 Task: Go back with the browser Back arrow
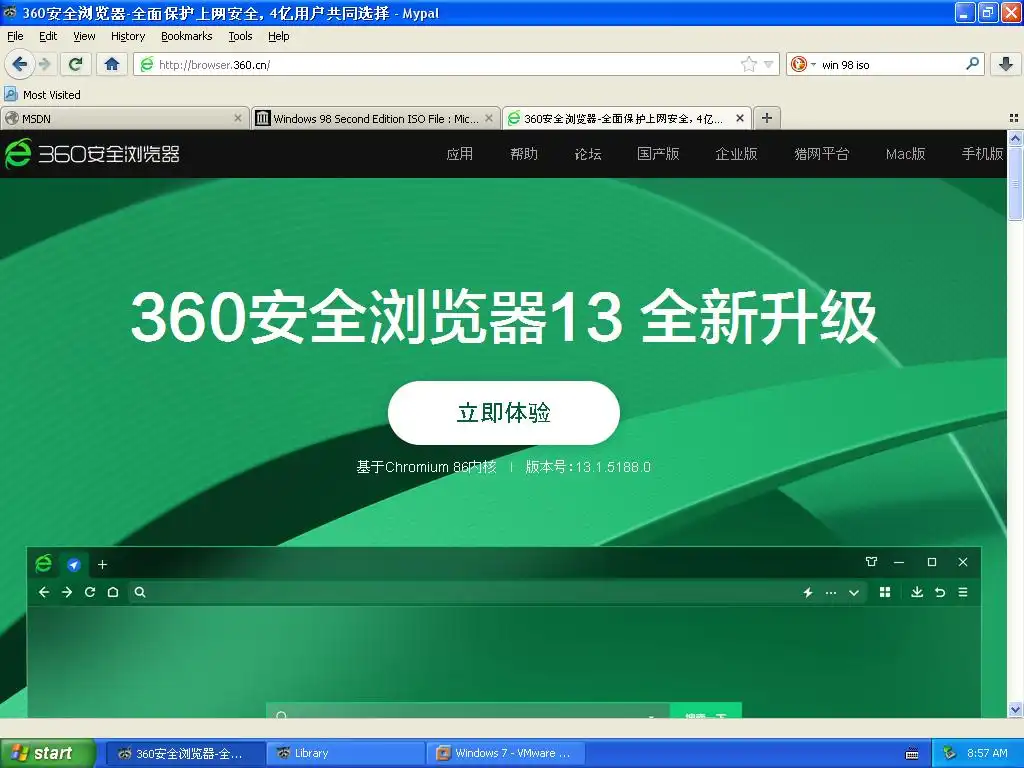pos(19,64)
